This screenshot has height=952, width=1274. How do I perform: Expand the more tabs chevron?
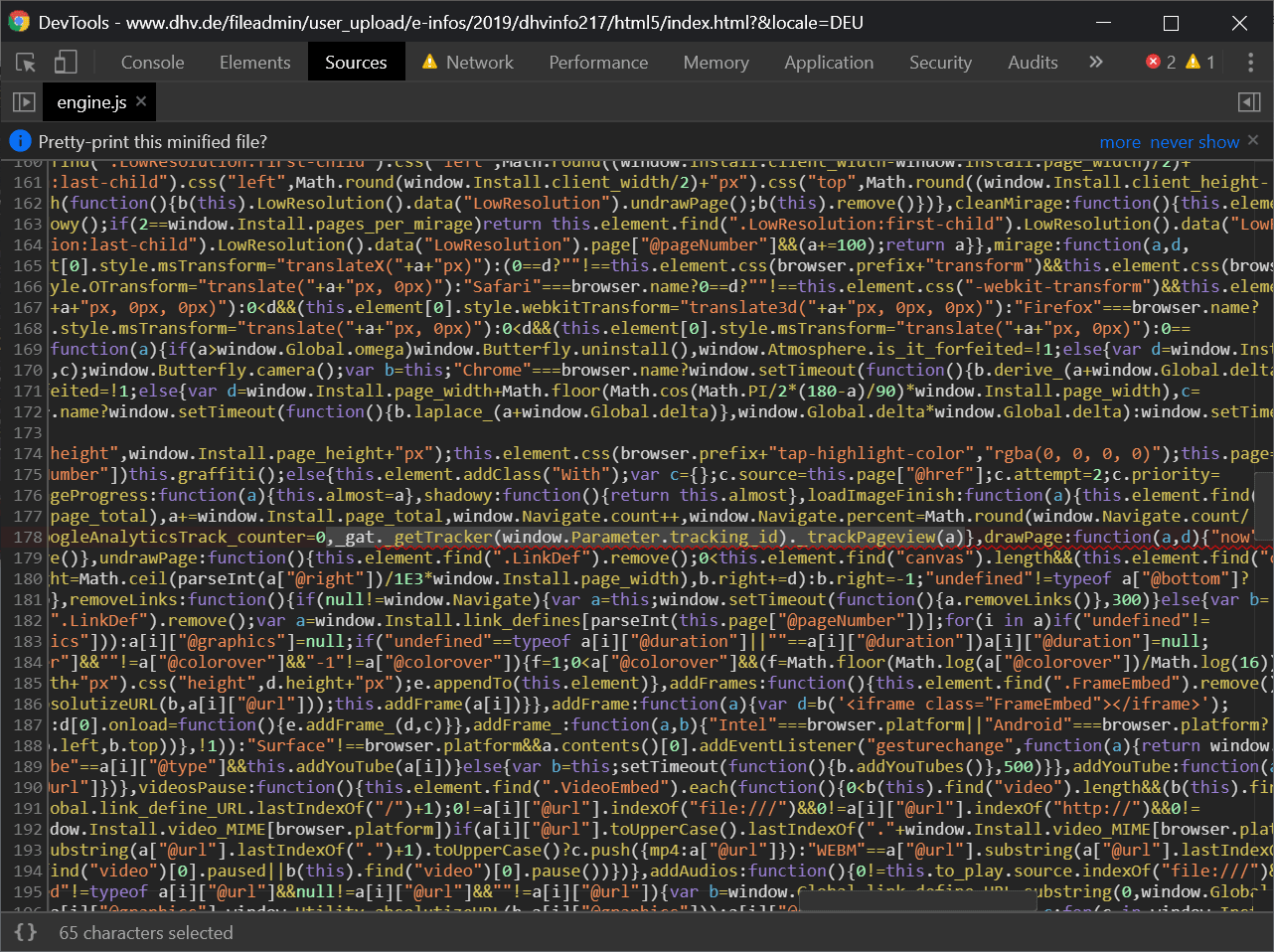tap(1096, 63)
